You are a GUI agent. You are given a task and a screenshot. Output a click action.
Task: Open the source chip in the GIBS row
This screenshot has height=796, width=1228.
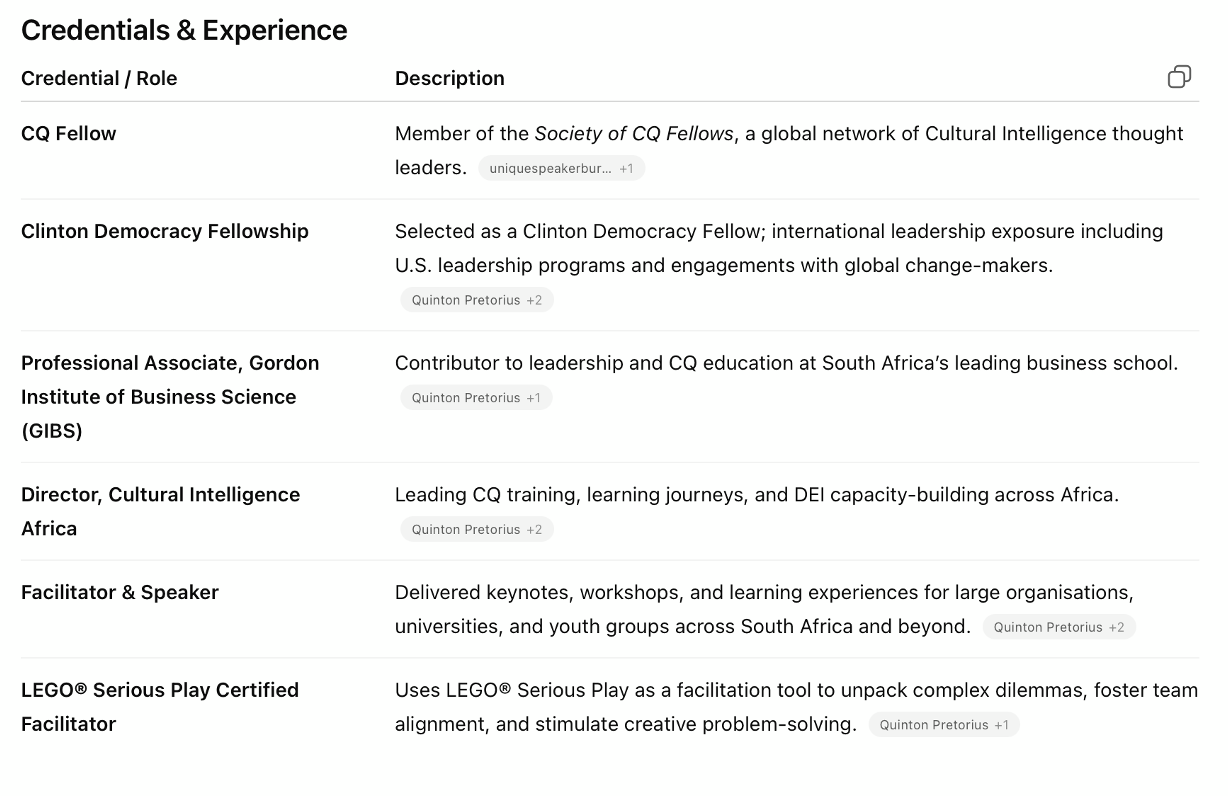coord(476,398)
